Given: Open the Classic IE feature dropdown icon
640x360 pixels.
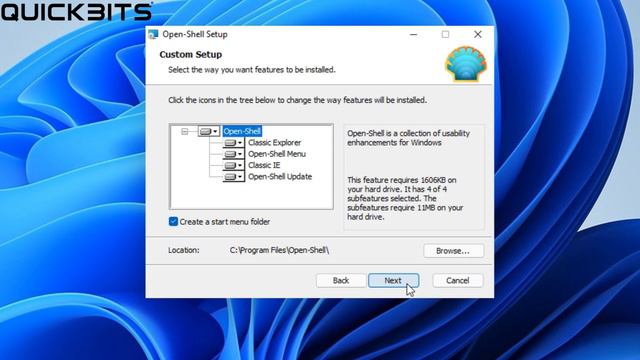Looking at the screenshot, I should (x=233, y=165).
